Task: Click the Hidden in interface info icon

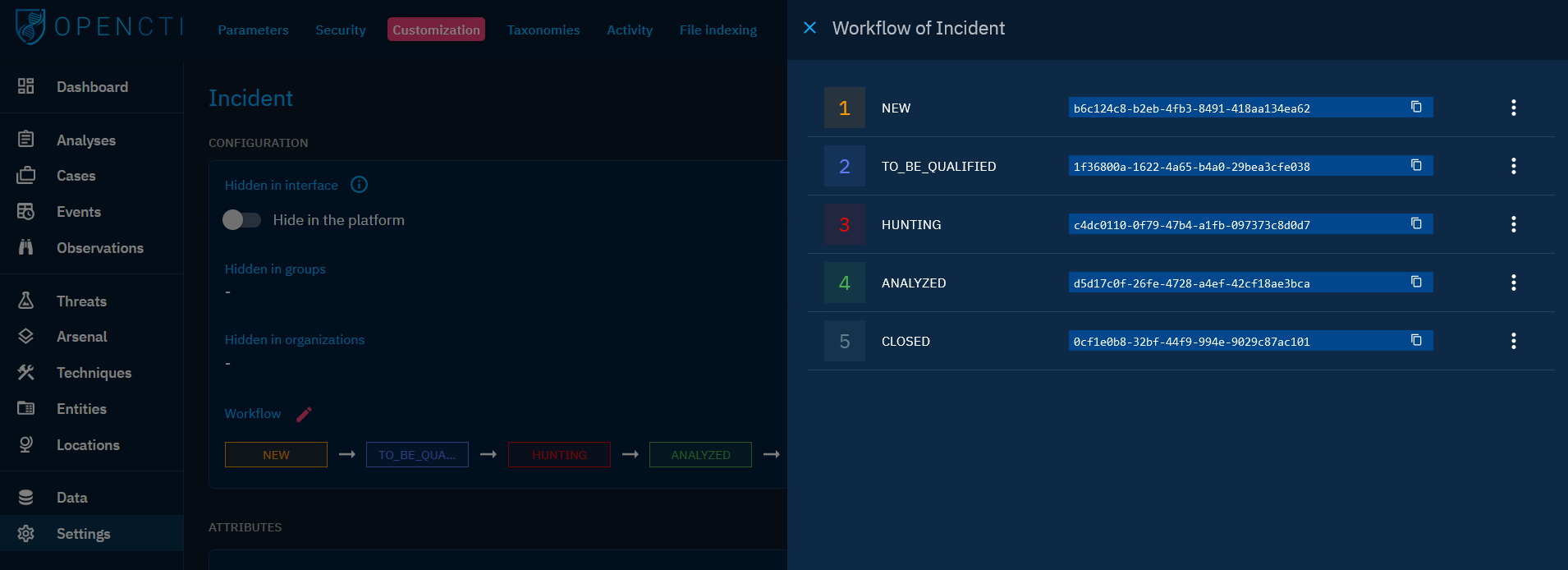Action: click(359, 185)
